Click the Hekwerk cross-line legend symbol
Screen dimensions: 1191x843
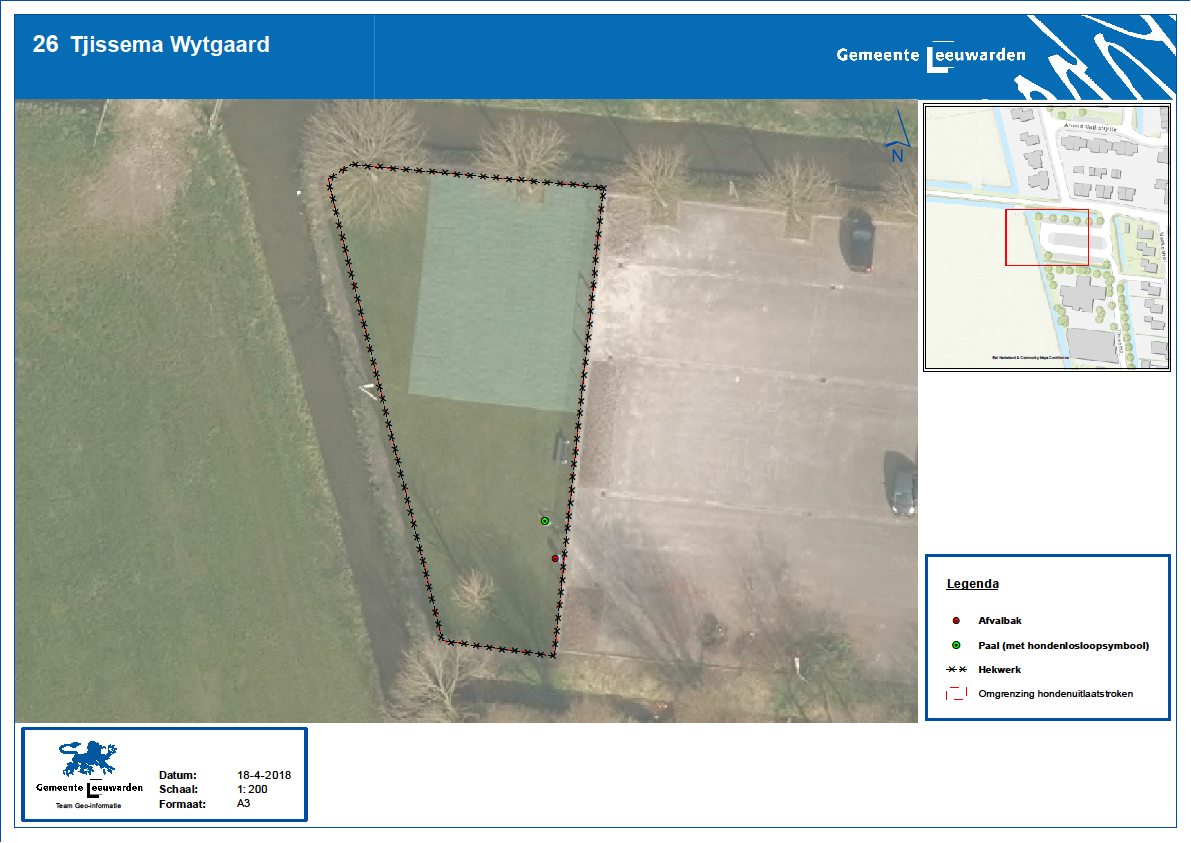[956, 669]
